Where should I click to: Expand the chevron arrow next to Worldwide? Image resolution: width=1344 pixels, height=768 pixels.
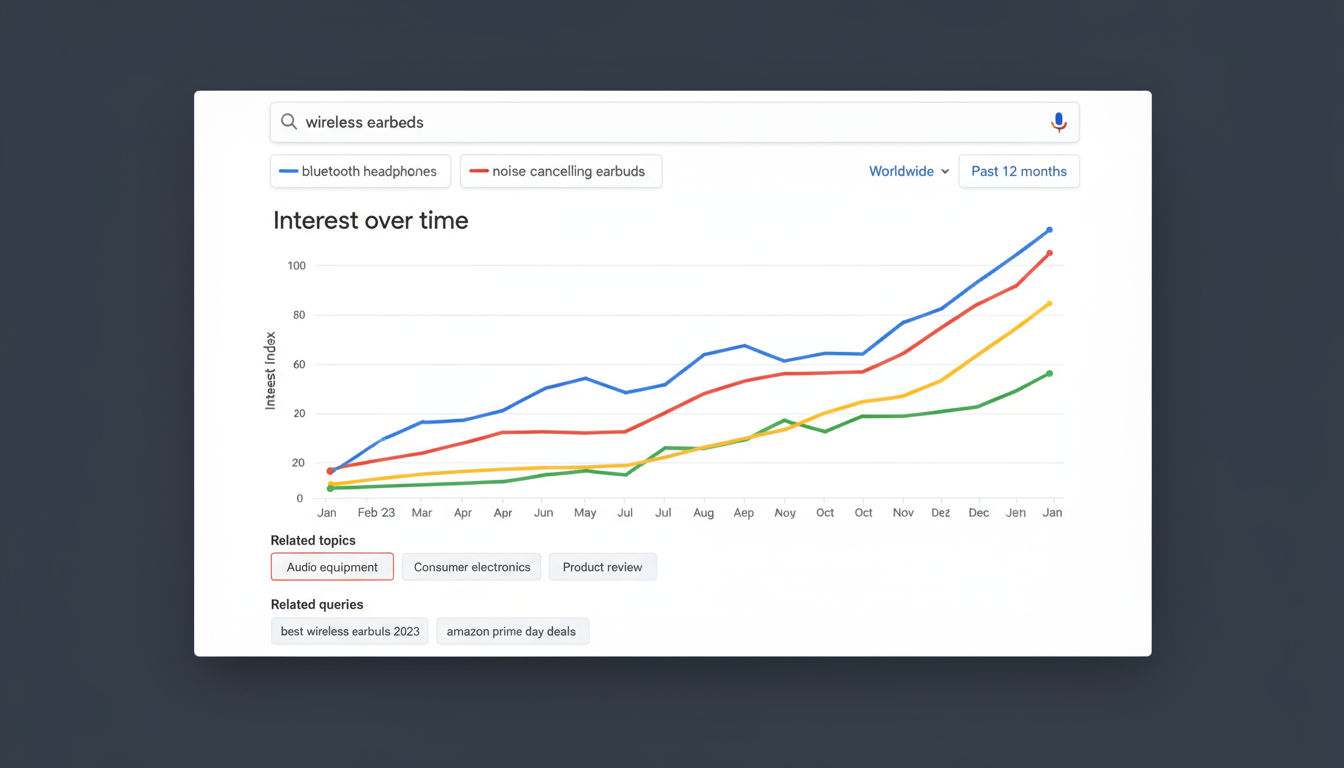pyautogui.click(x=945, y=172)
